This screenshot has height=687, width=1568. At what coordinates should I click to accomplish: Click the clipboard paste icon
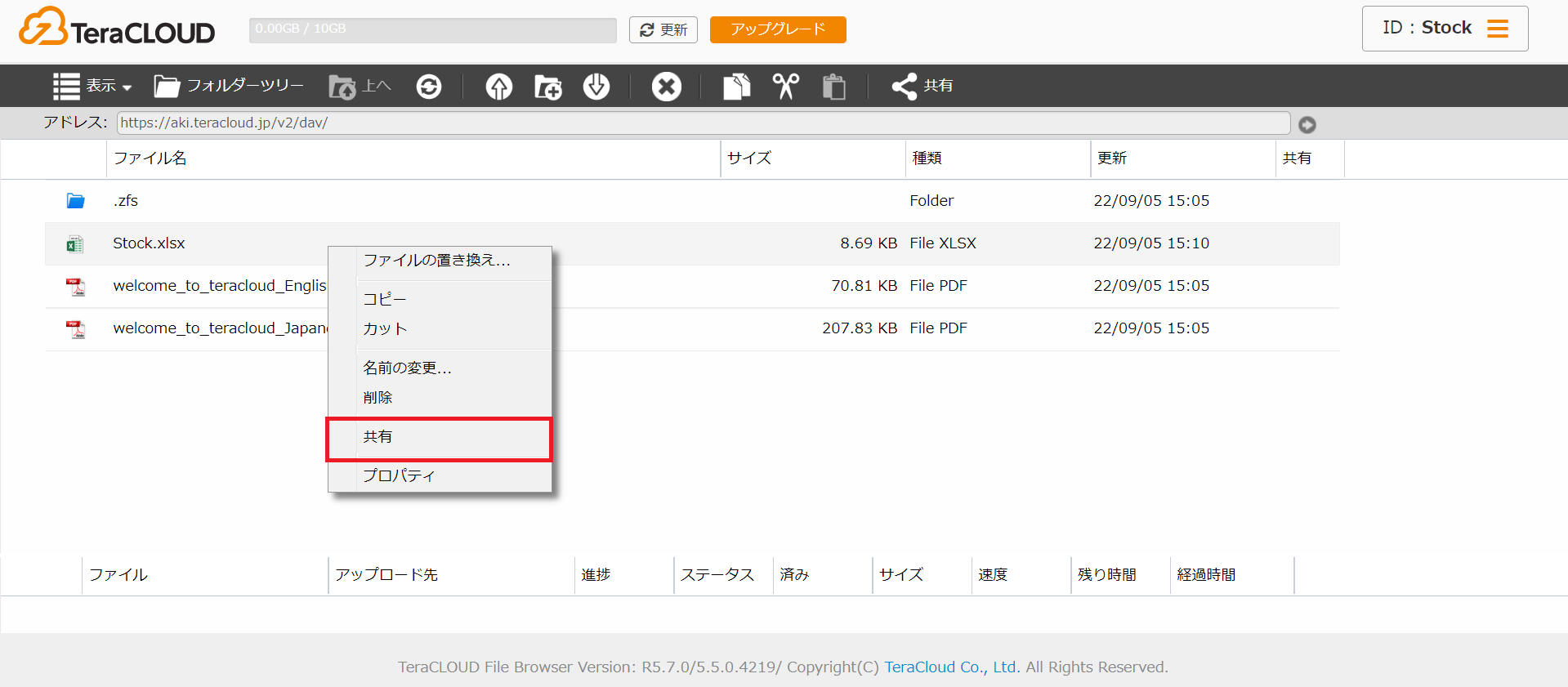click(834, 86)
